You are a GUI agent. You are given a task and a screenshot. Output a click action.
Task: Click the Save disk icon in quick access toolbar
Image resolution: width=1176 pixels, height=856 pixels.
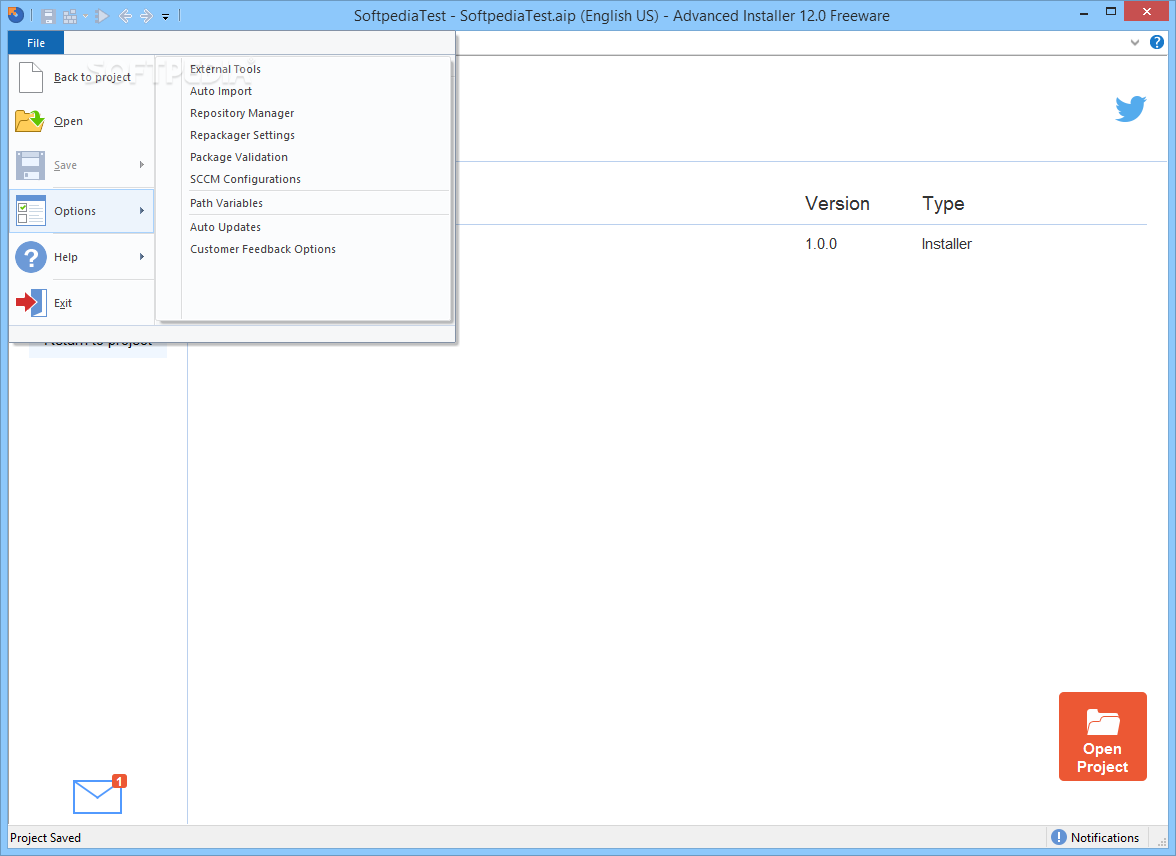[x=48, y=16]
